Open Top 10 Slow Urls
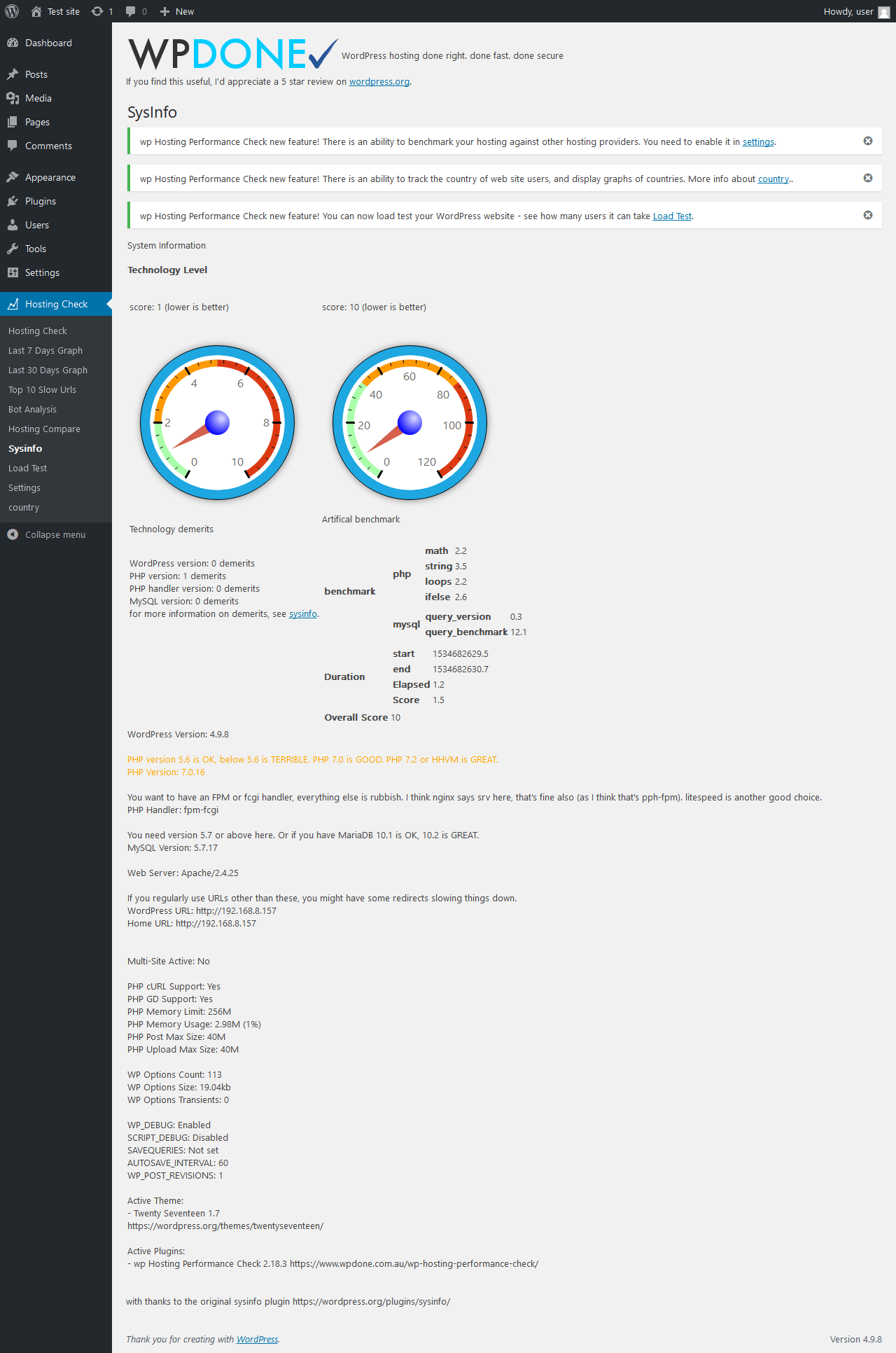The height and width of the screenshot is (1353, 896). [42, 389]
